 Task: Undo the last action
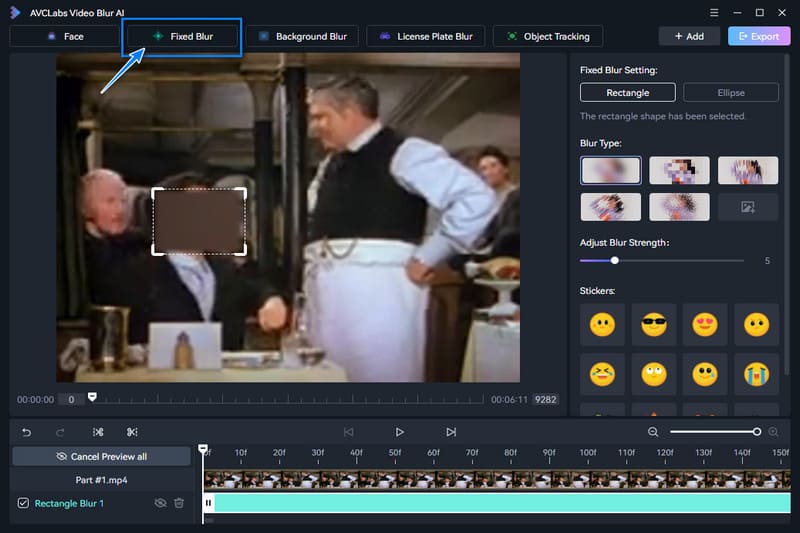[x=27, y=432]
